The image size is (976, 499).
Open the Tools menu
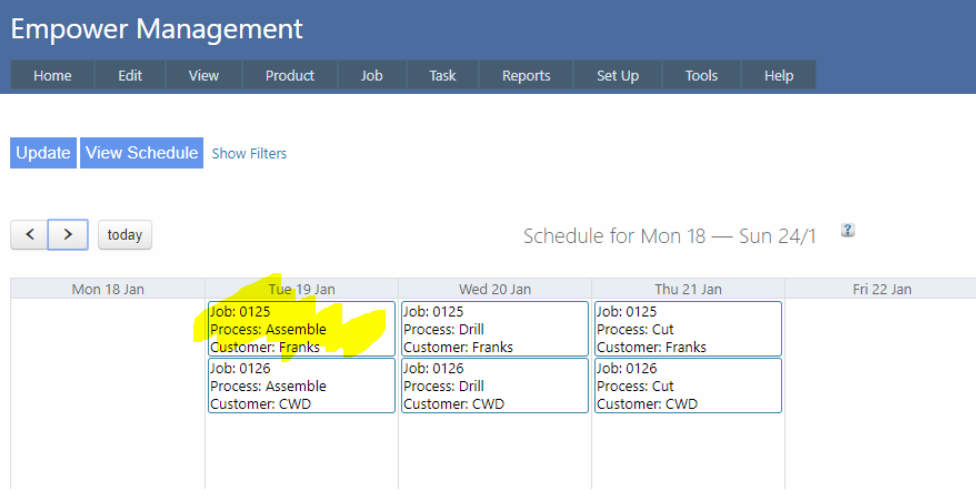[702, 76]
